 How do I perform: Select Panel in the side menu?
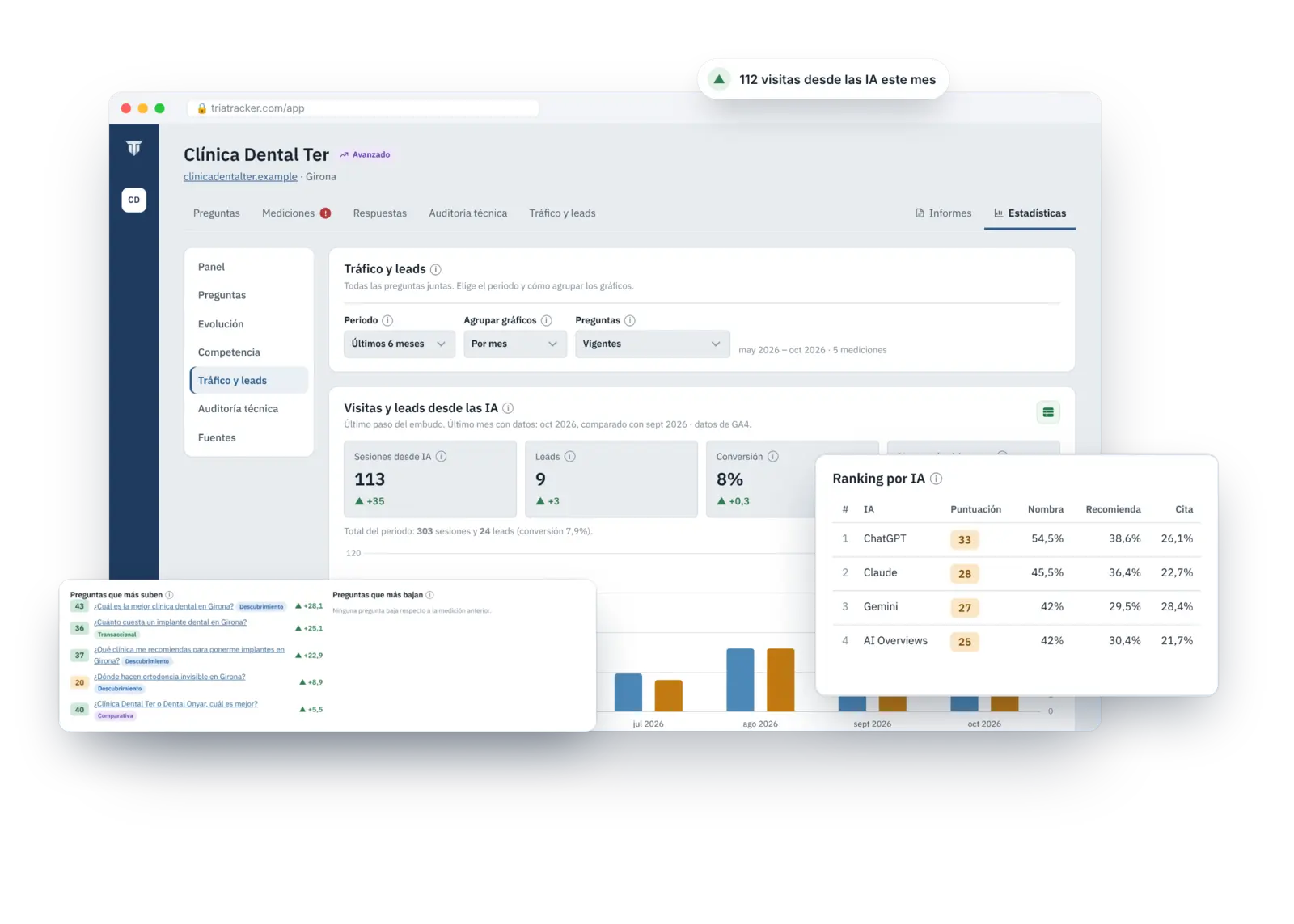tap(211, 267)
